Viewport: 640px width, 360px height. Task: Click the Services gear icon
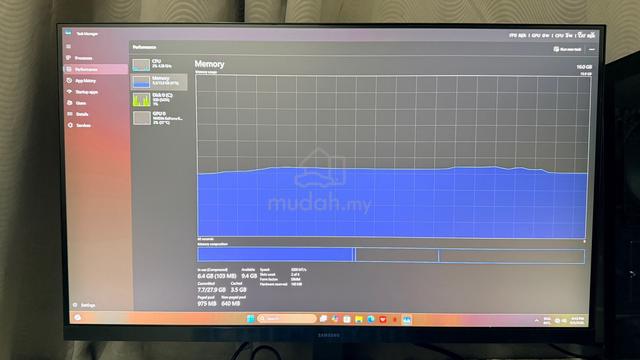pyautogui.click(x=70, y=125)
